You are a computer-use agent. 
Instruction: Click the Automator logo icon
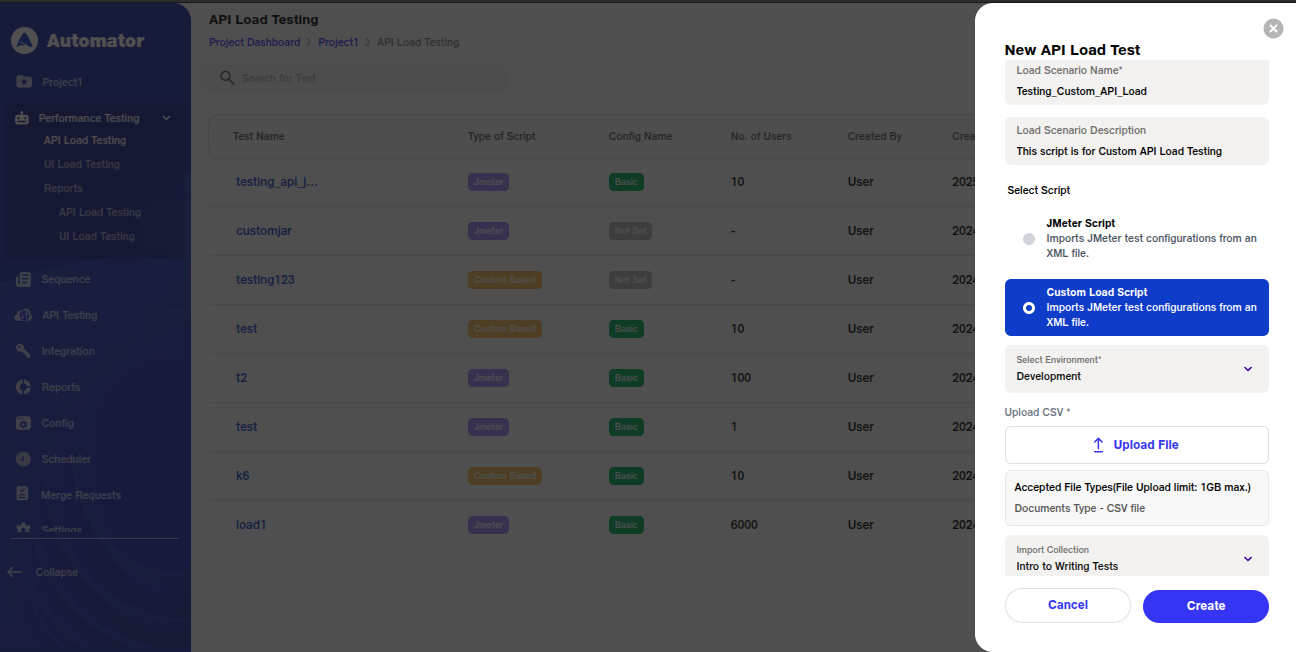pyautogui.click(x=24, y=41)
